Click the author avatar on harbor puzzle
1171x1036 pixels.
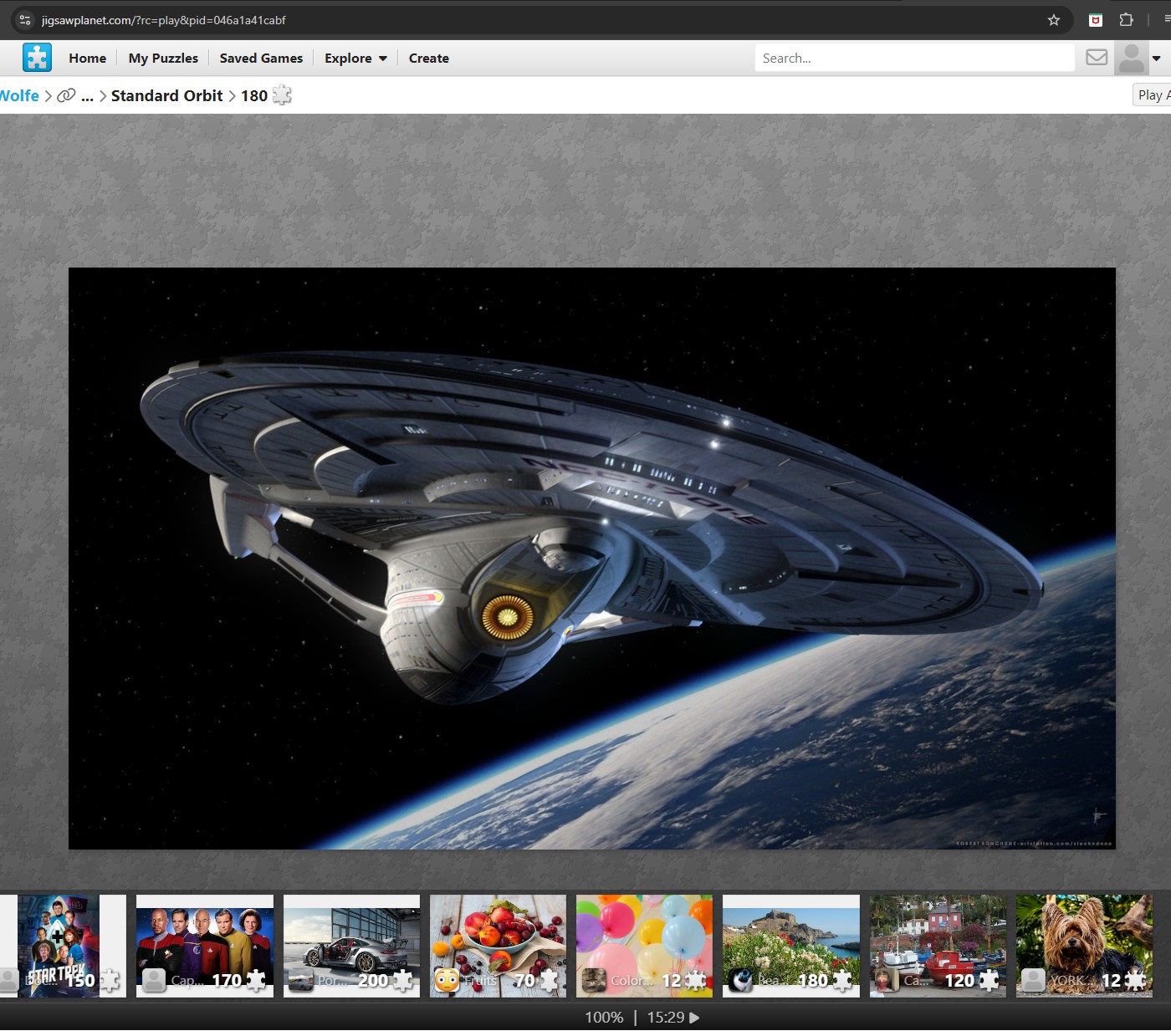click(x=887, y=980)
